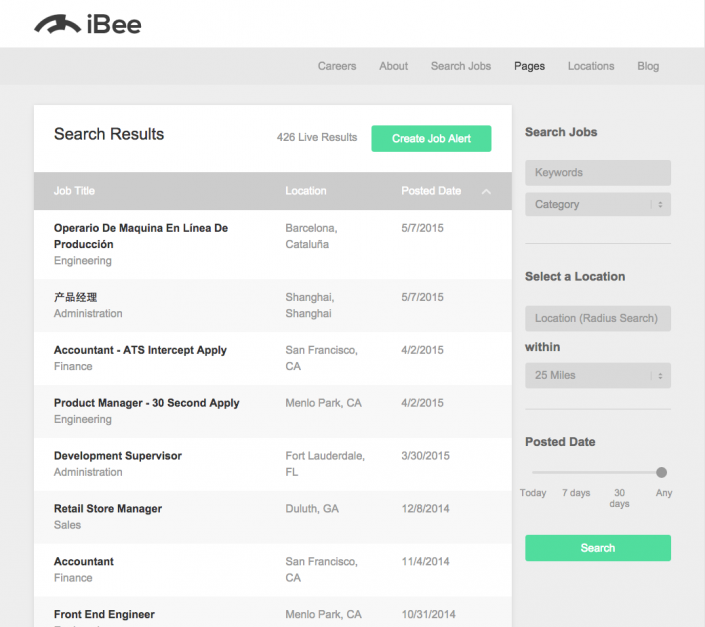This screenshot has width=705, height=627.
Task: Navigate to Locations in top menu
Action: pyautogui.click(x=591, y=66)
